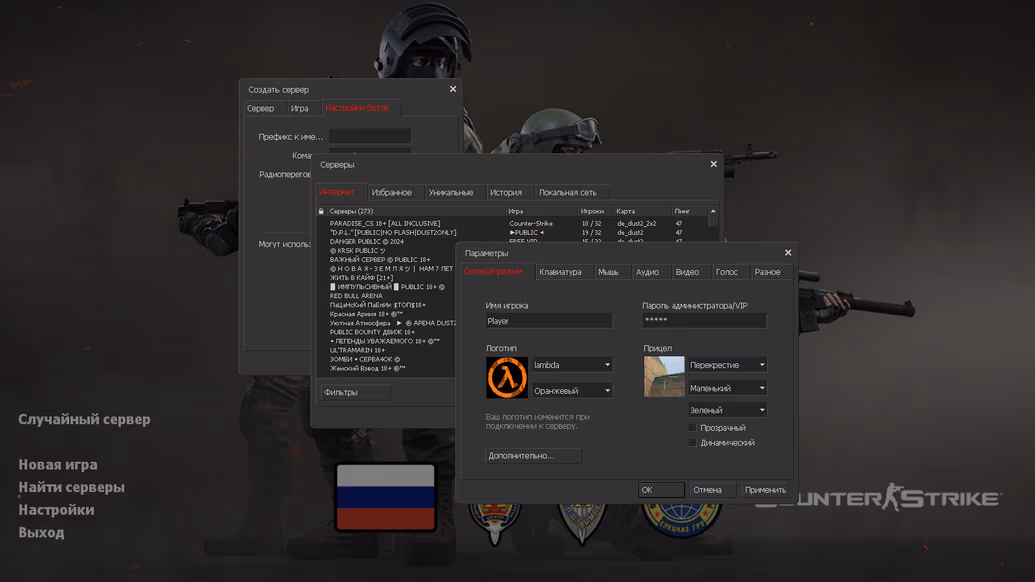Image resolution: width=1035 pixels, height=582 pixels.
Task: Click the lock icon in server list header
Action: (320, 210)
